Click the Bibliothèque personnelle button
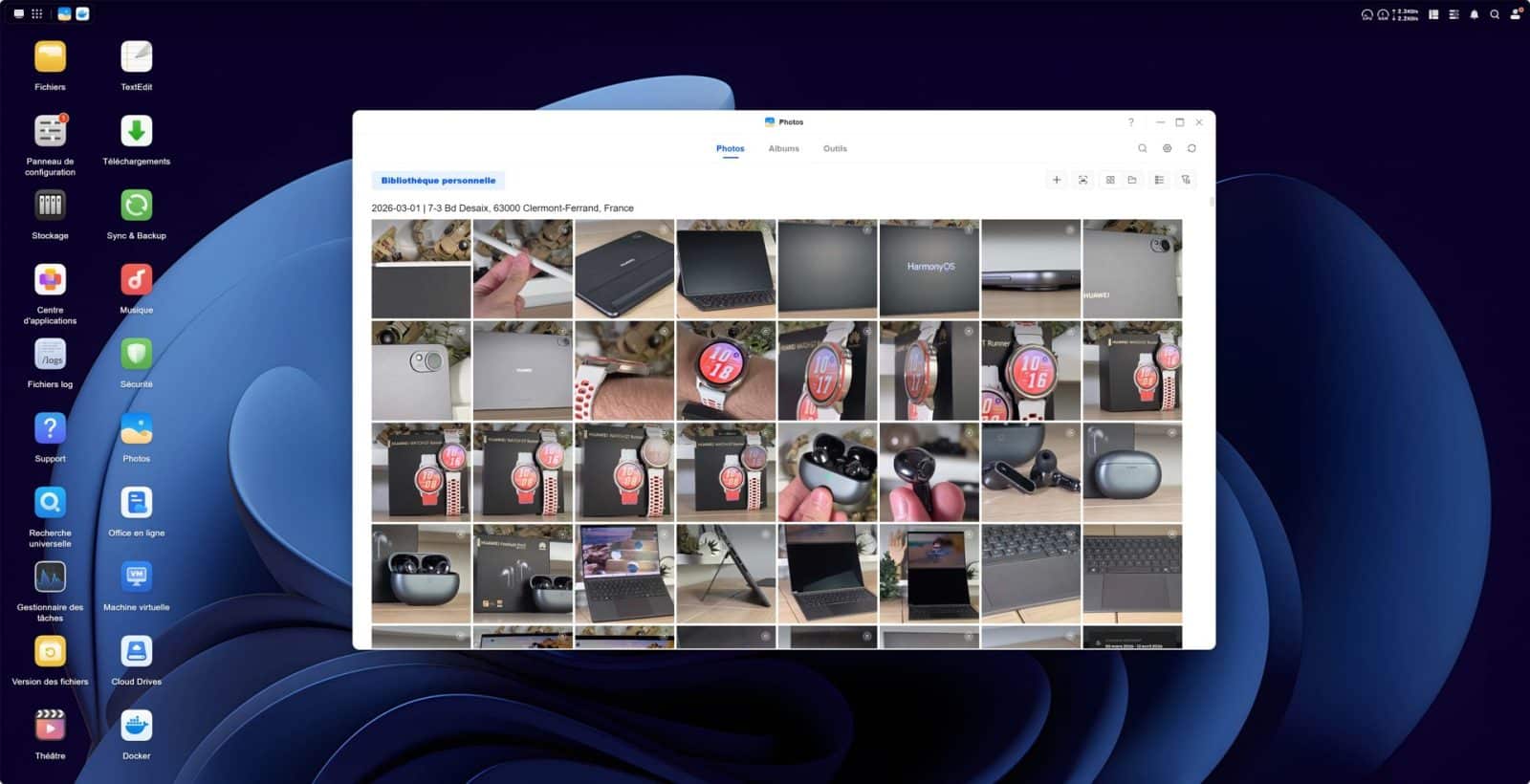 438,180
